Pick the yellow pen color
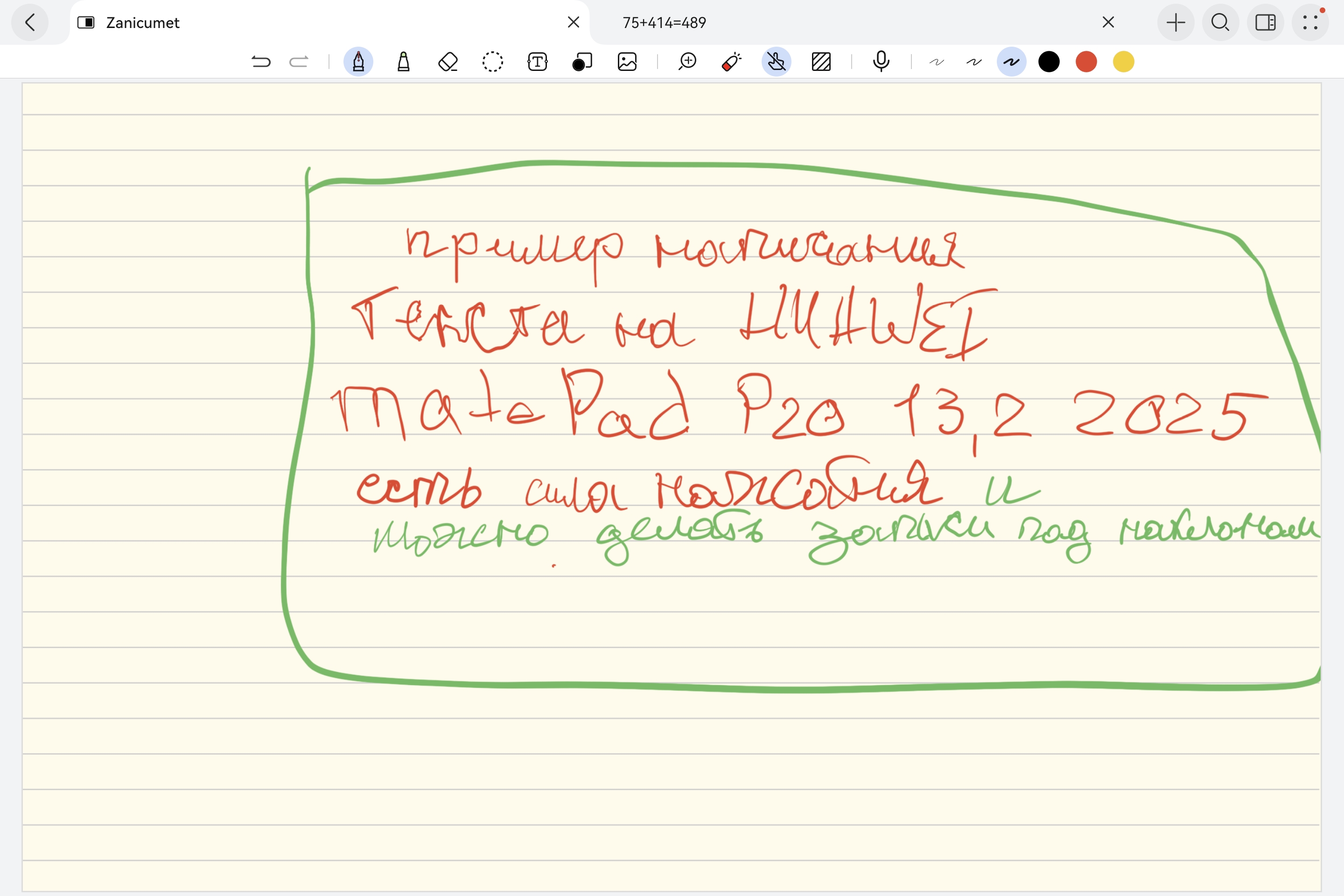This screenshot has height=896, width=1344. 1123,62
